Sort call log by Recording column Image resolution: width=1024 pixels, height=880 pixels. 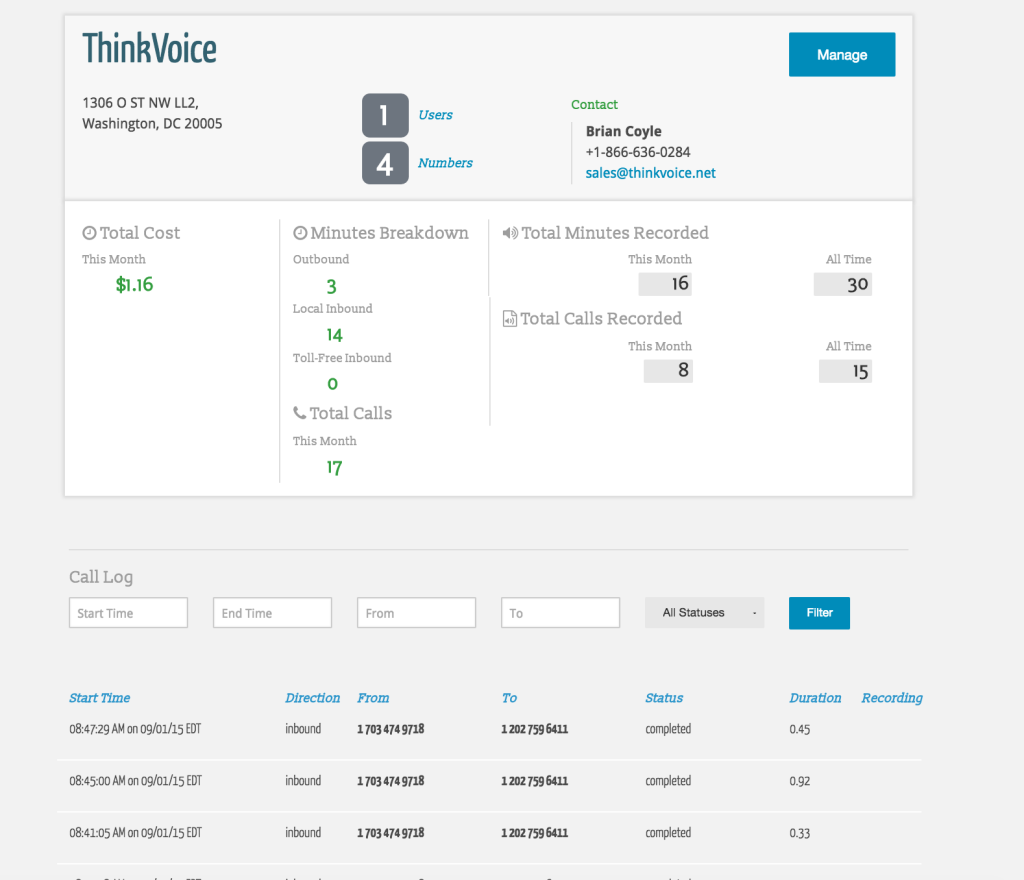tap(892, 698)
